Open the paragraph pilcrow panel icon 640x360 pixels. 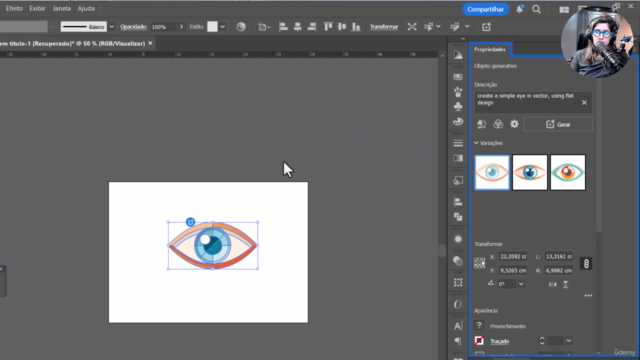click(458, 341)
